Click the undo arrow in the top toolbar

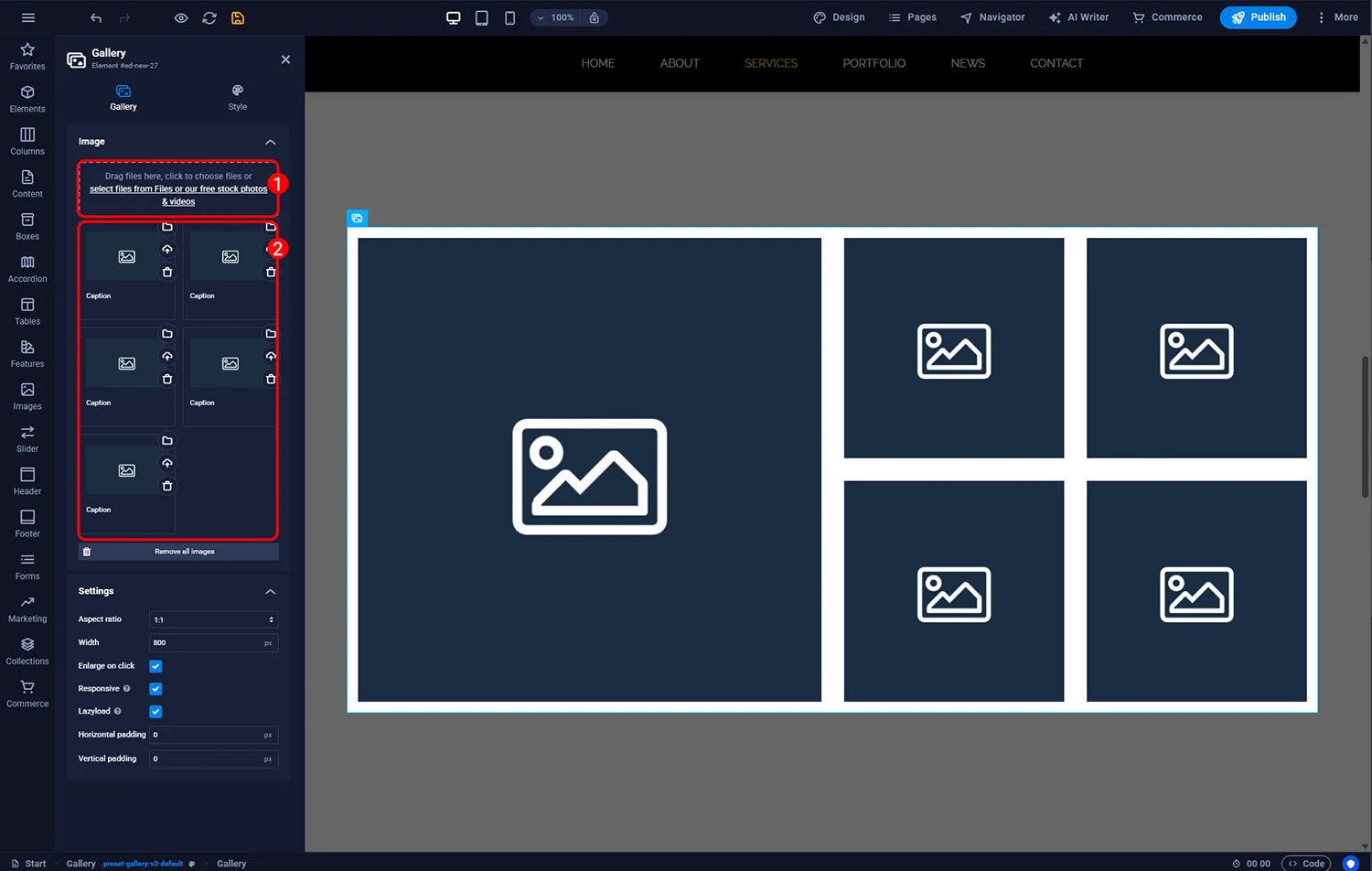pyautogui.click(x=95, y=17)
